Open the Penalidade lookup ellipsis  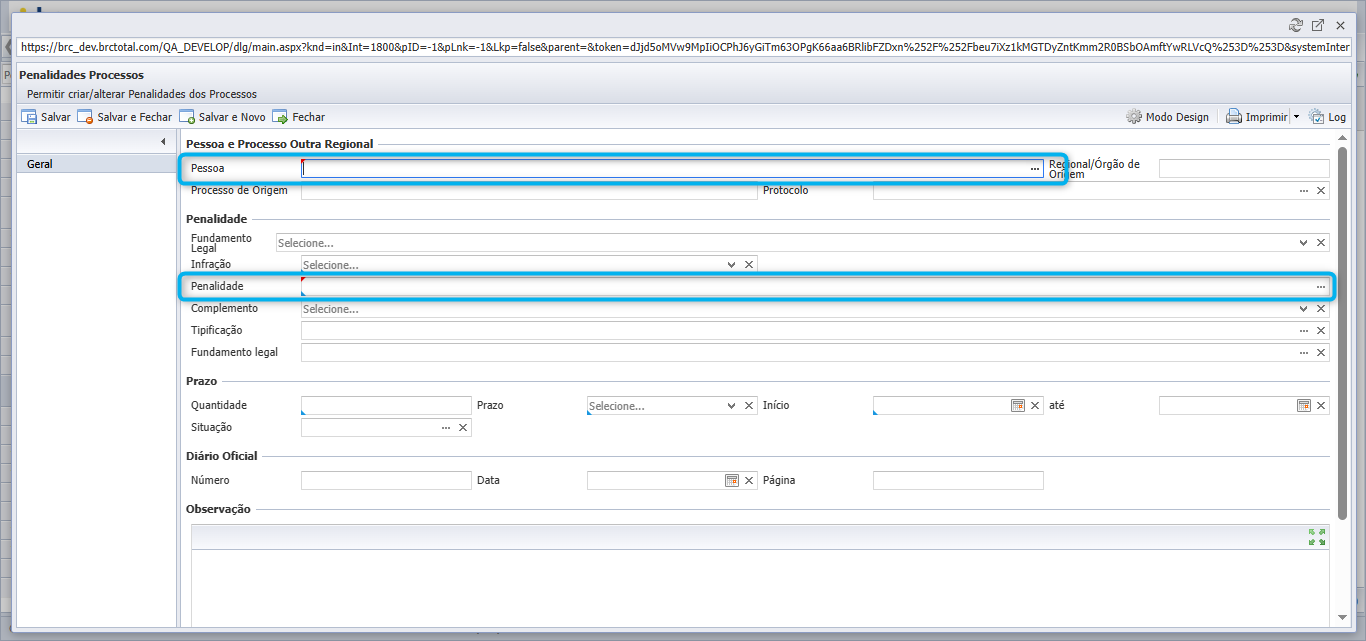click(1321, 287)
